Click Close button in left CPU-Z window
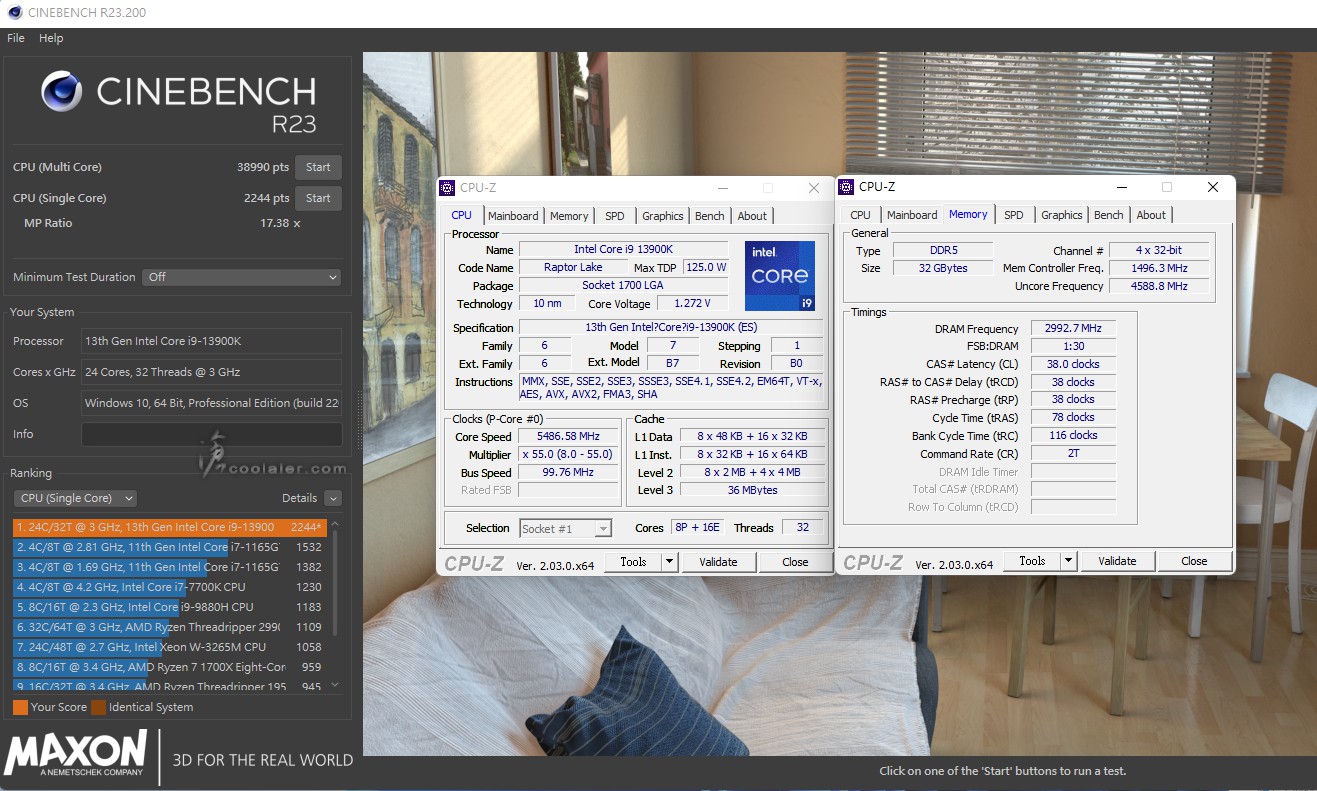1317x791 pixels. 795,562
